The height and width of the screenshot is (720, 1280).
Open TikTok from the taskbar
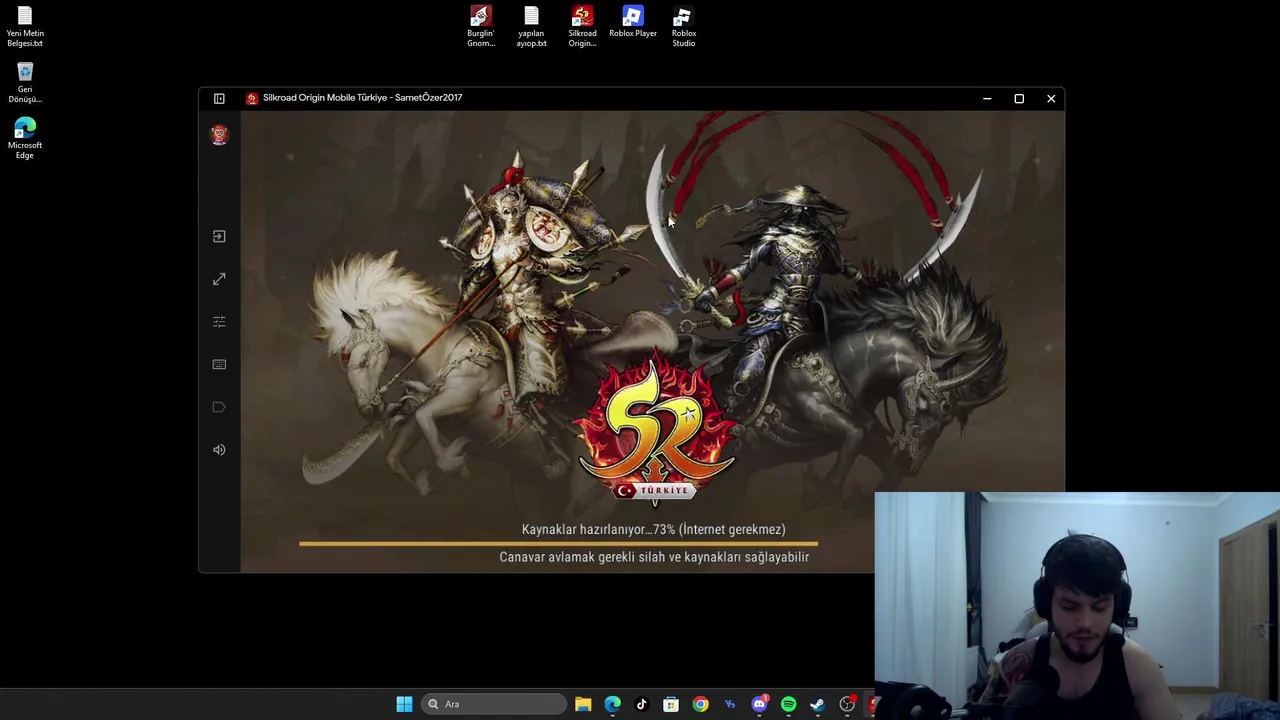[x=642, y=704]
